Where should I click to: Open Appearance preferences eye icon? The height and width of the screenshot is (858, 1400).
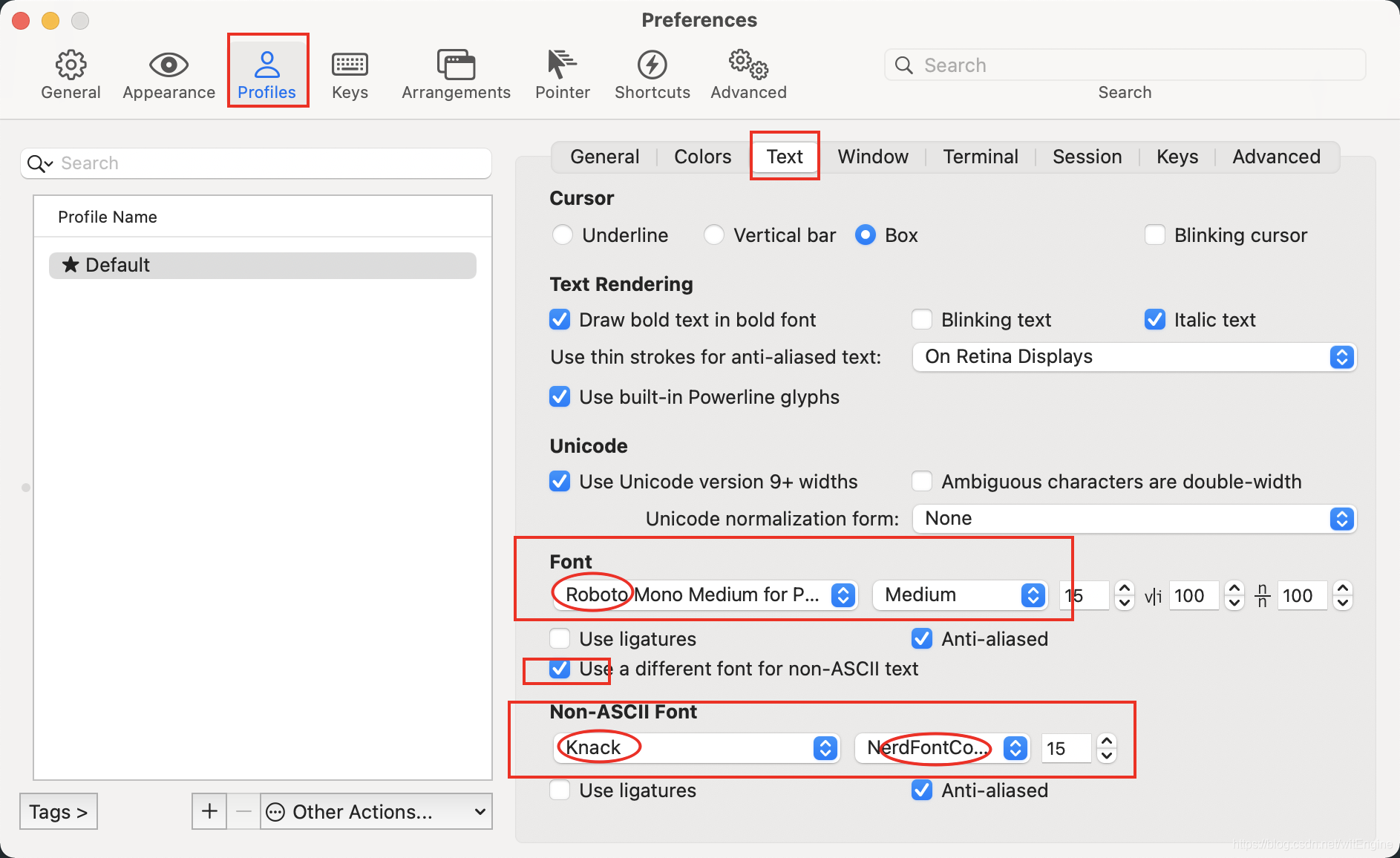pyautogui.click(x=169, y=65)
